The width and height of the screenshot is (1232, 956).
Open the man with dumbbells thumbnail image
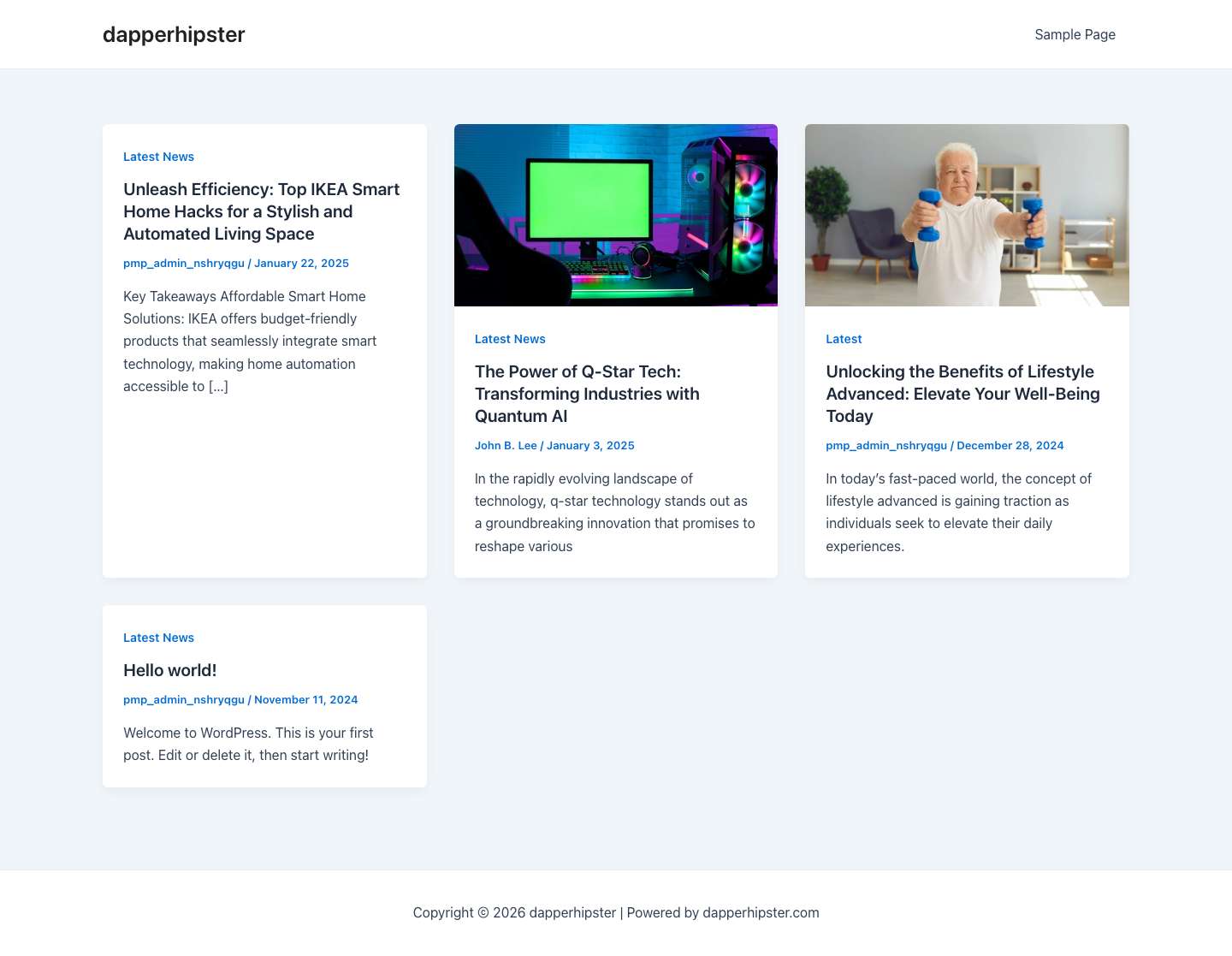(967, 215)
